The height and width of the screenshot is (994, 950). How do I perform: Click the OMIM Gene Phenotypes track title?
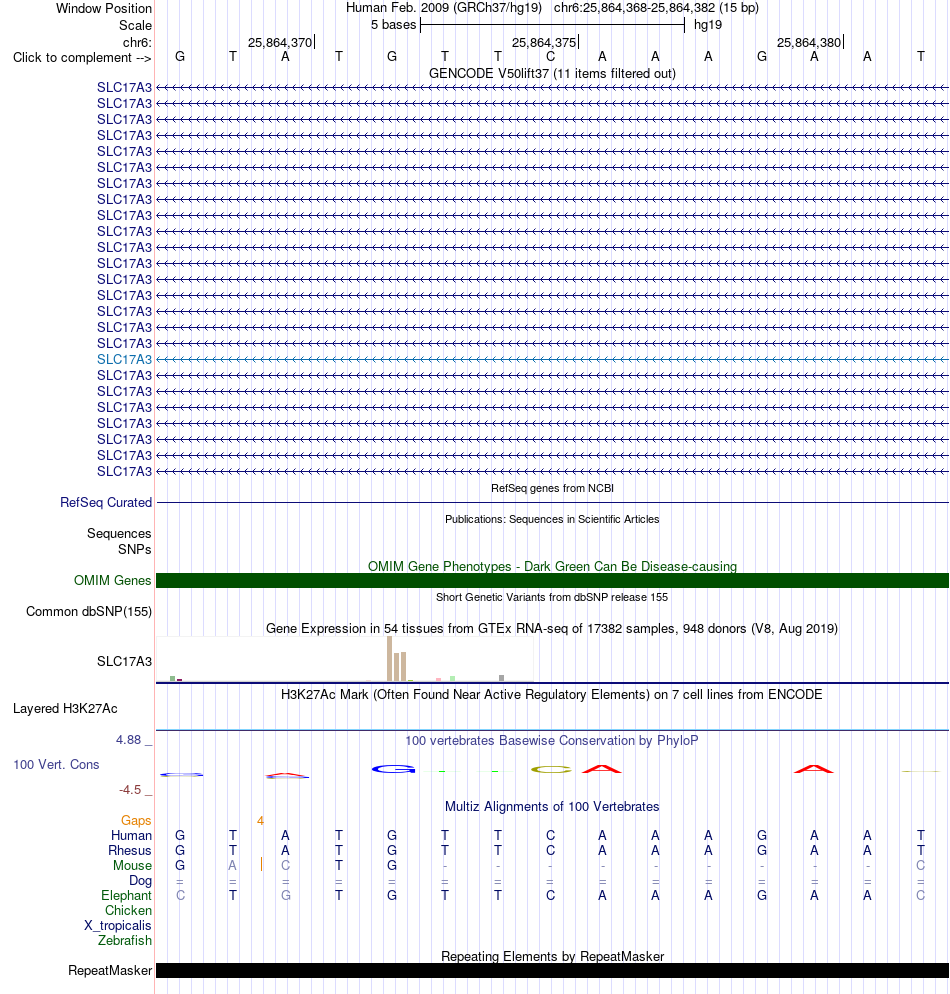pos(552,566)
